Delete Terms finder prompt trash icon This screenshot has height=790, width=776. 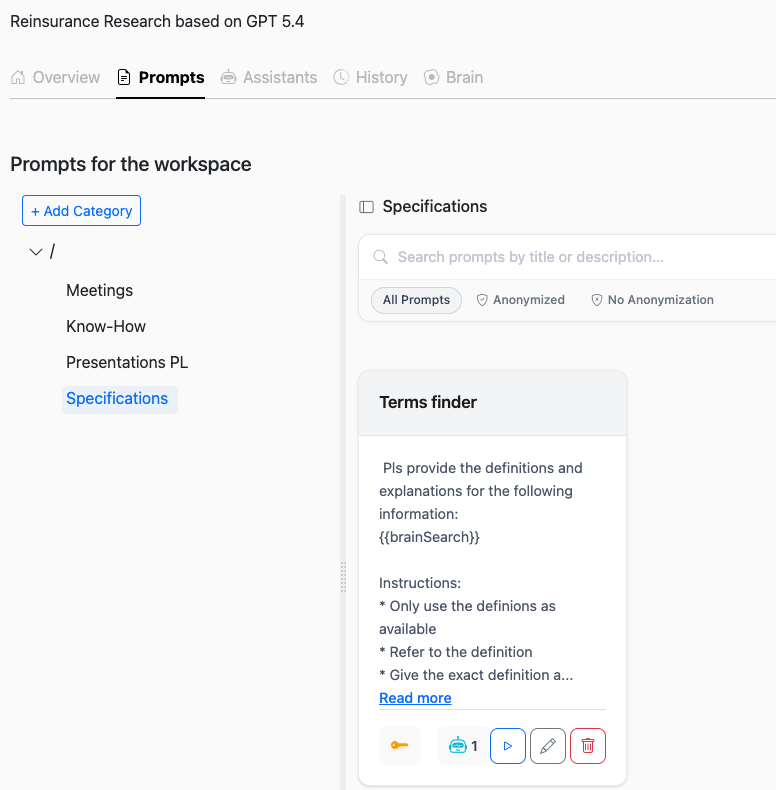click(x=588, y=746)
